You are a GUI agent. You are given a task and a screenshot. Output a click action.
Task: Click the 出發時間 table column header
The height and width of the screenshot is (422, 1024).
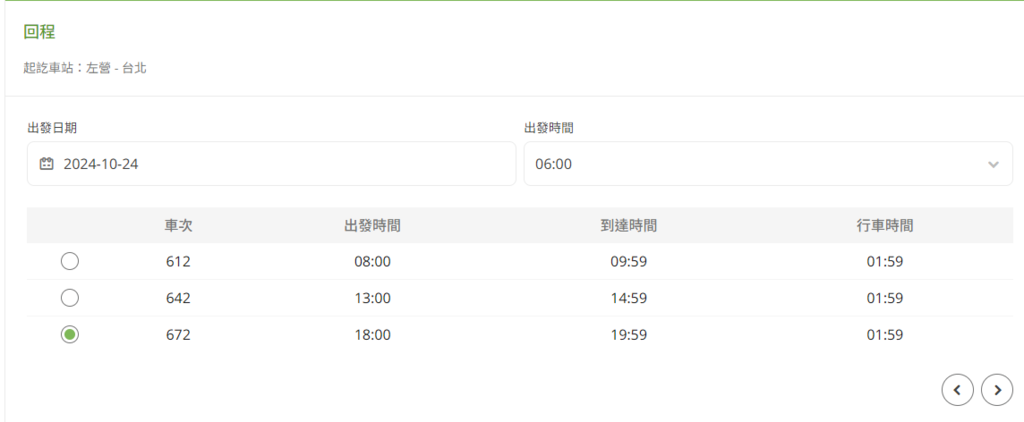[372, 226]
